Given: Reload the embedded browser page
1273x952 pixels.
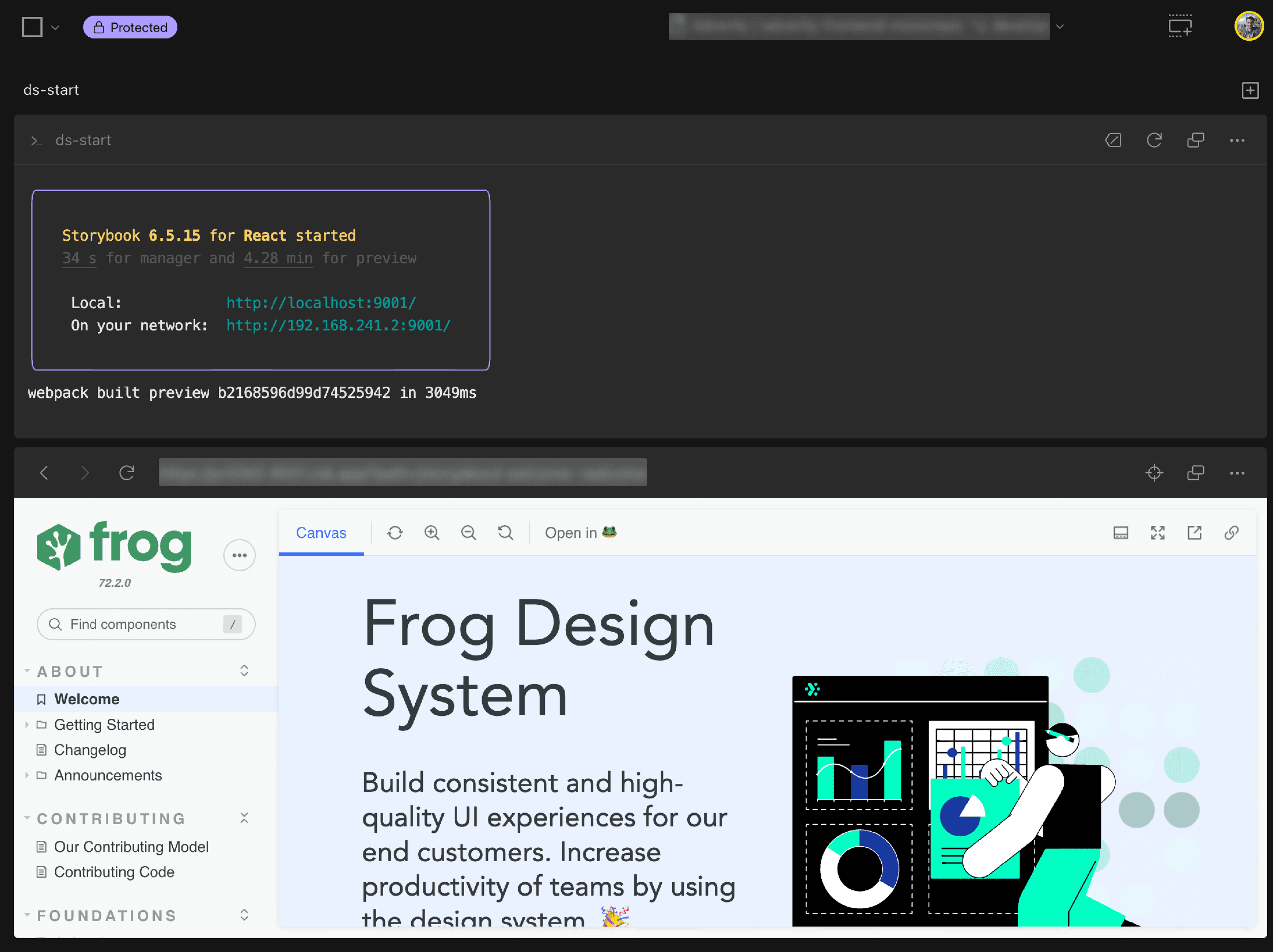Looking at the screenshot, I should click(128, 472).
